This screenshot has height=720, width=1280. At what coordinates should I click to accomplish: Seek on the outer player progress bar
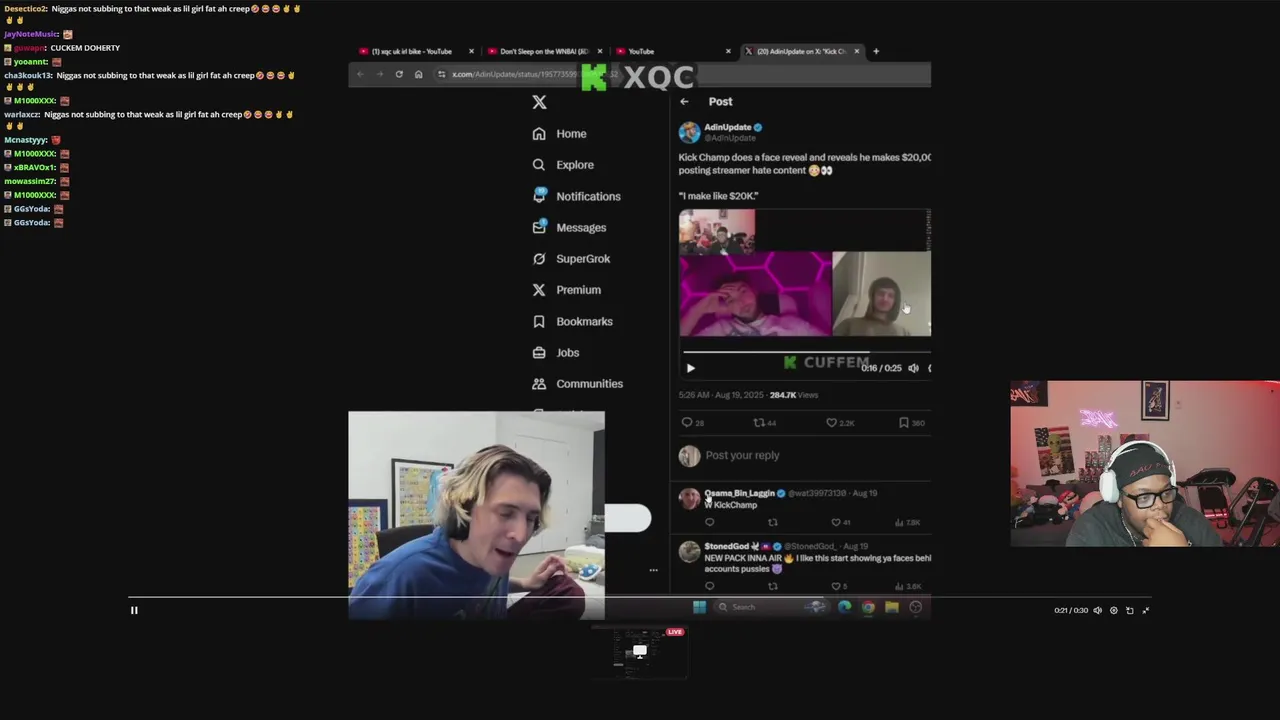pos(640,597)
